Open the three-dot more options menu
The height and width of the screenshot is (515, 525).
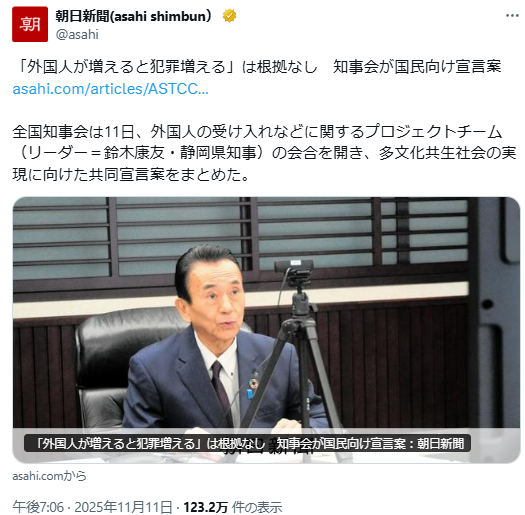(x=512, y=16)
